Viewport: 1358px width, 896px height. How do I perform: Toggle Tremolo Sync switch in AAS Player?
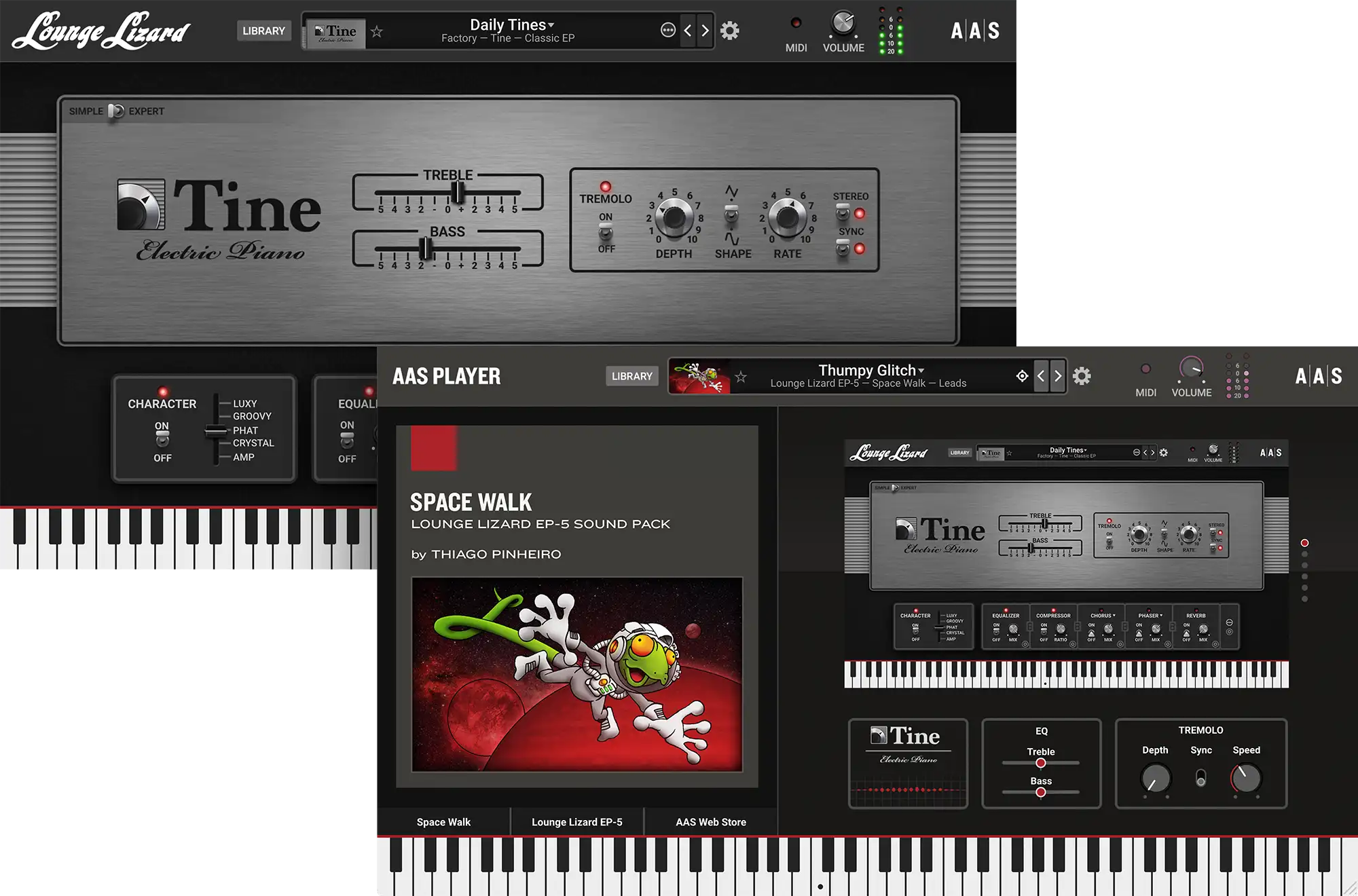click(x=1200, y=777)
